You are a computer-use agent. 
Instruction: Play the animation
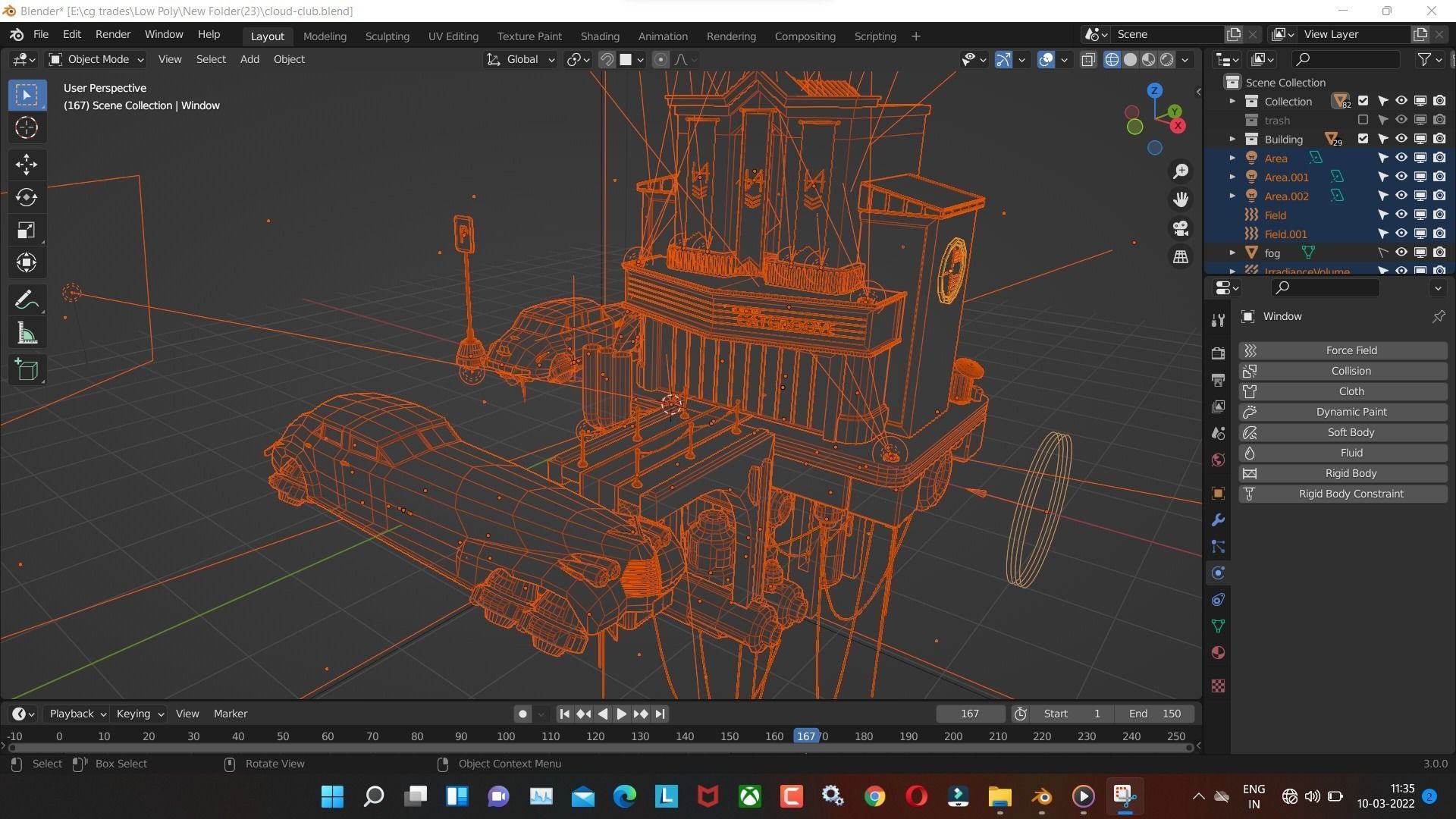pyautogui.click(x=621, y=714)
